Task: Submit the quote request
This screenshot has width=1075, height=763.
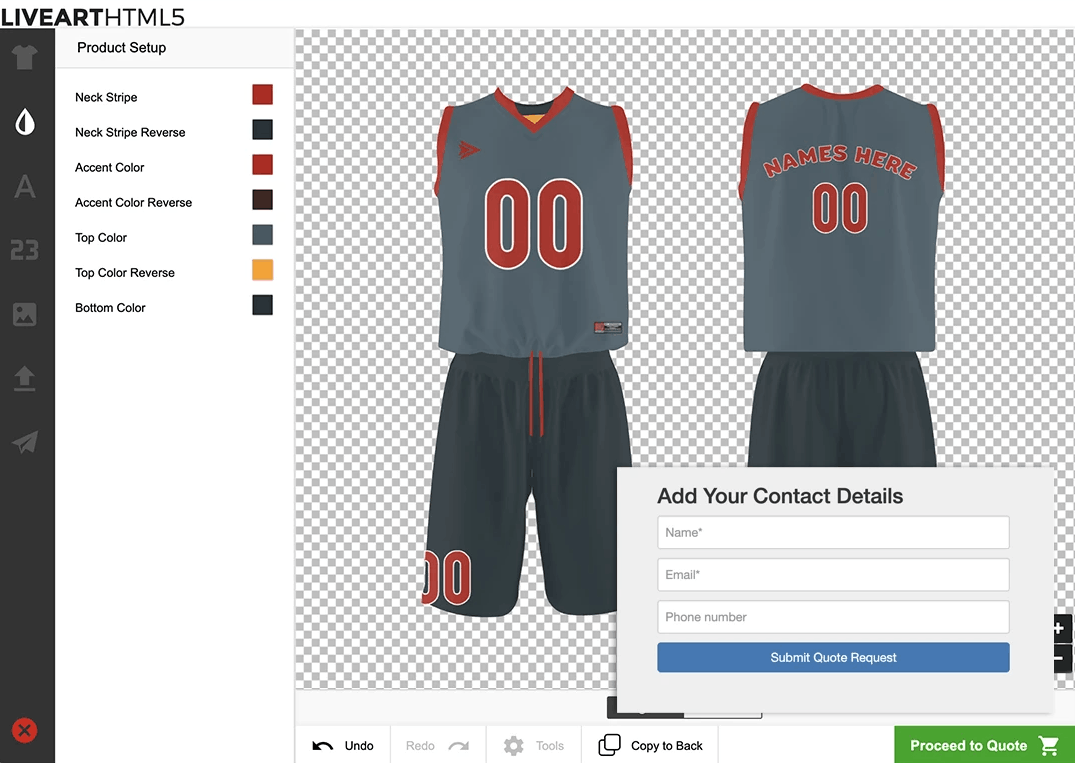Action: pyautogui.click(x=833, y=658)
